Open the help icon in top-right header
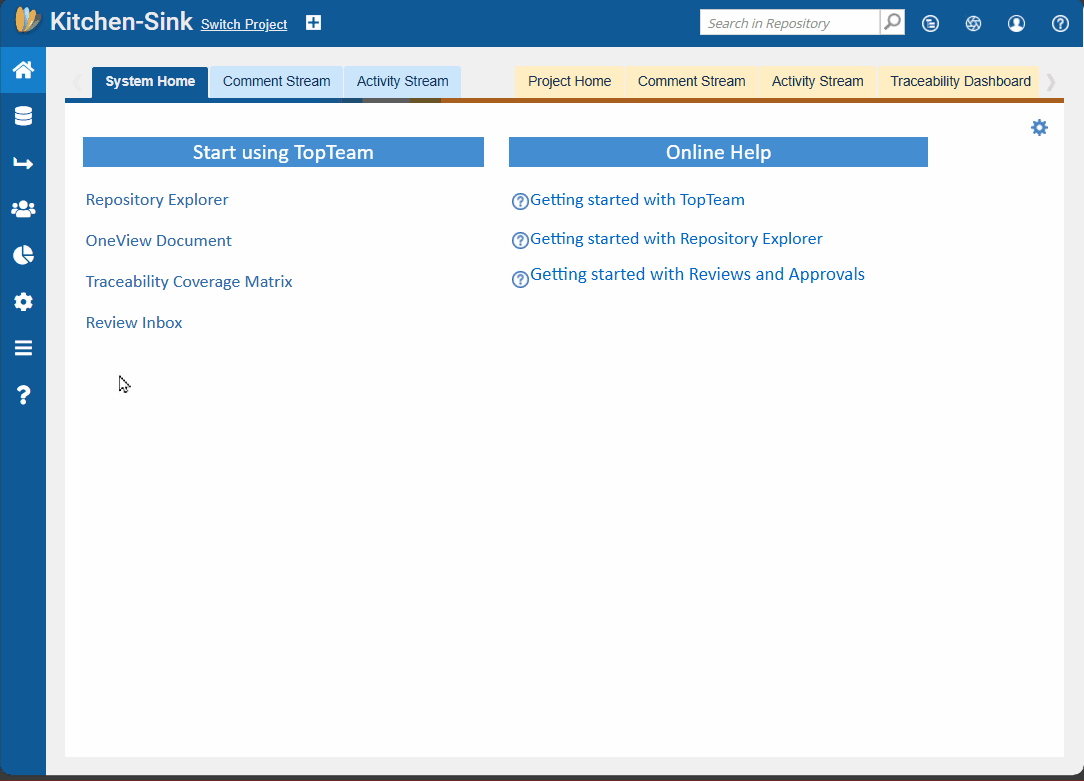Screen dimensions: 1084x781 click(x=1060, y=23)
